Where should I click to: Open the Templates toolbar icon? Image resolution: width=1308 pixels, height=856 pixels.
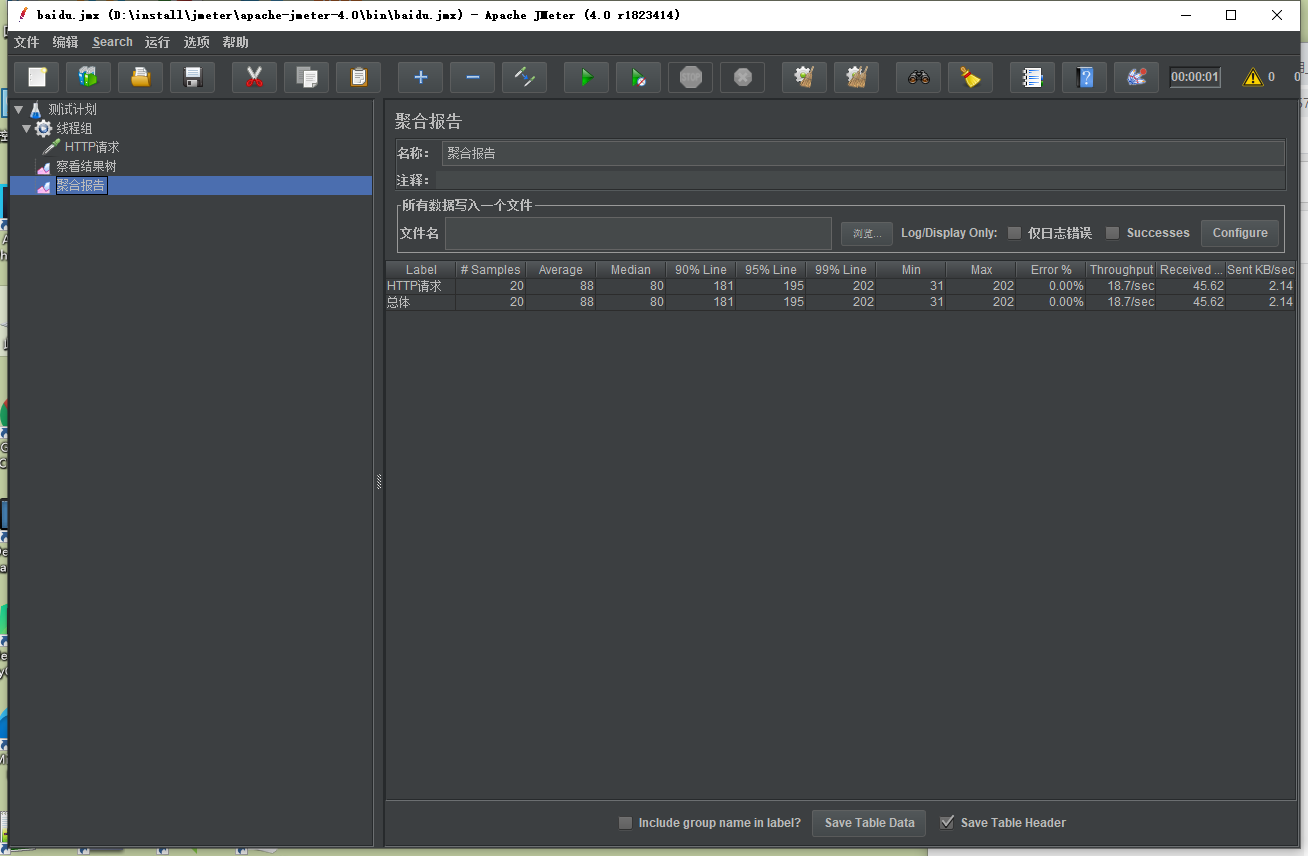tap(89, 77)
